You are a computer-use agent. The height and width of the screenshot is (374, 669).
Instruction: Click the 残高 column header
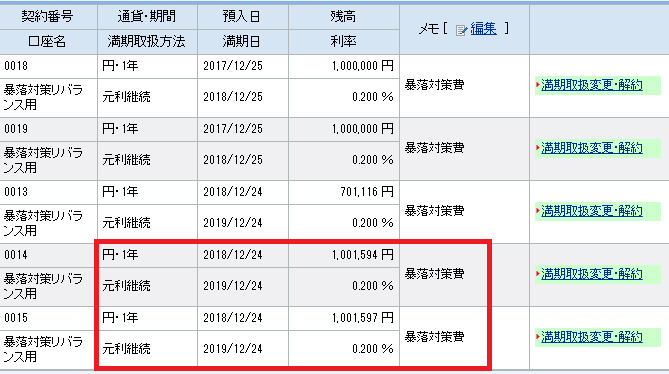pyautogui.click(x=344, y=17)
